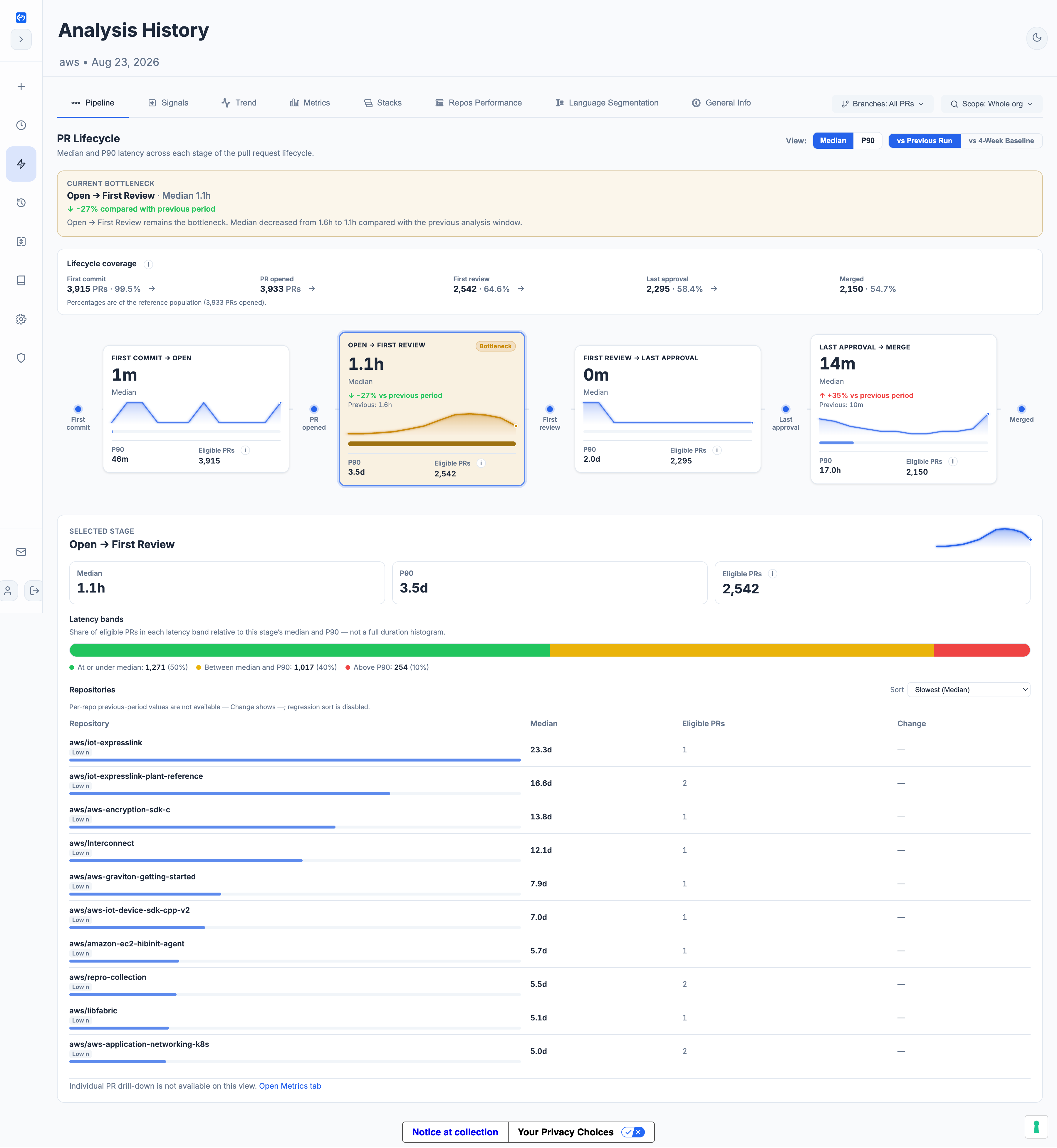
Task: Click the Notice at collection button
Action: (455, 1132)
